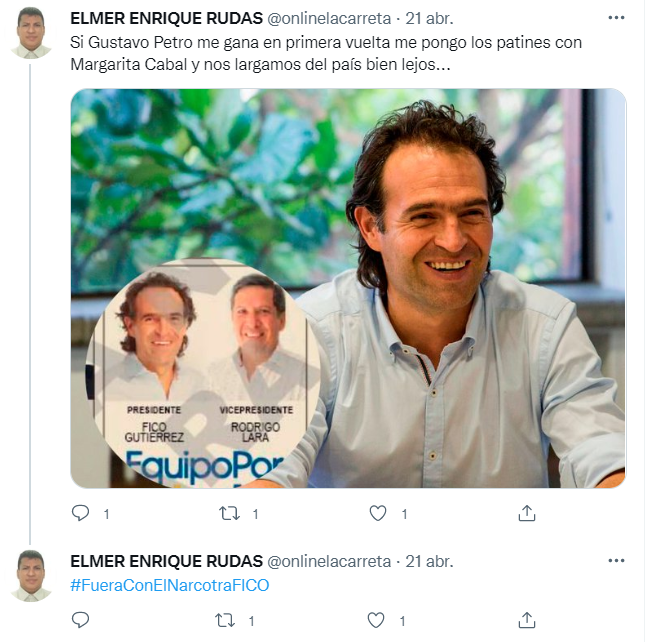
Task: Like the first tweet with heart icon
Action: 377,513
